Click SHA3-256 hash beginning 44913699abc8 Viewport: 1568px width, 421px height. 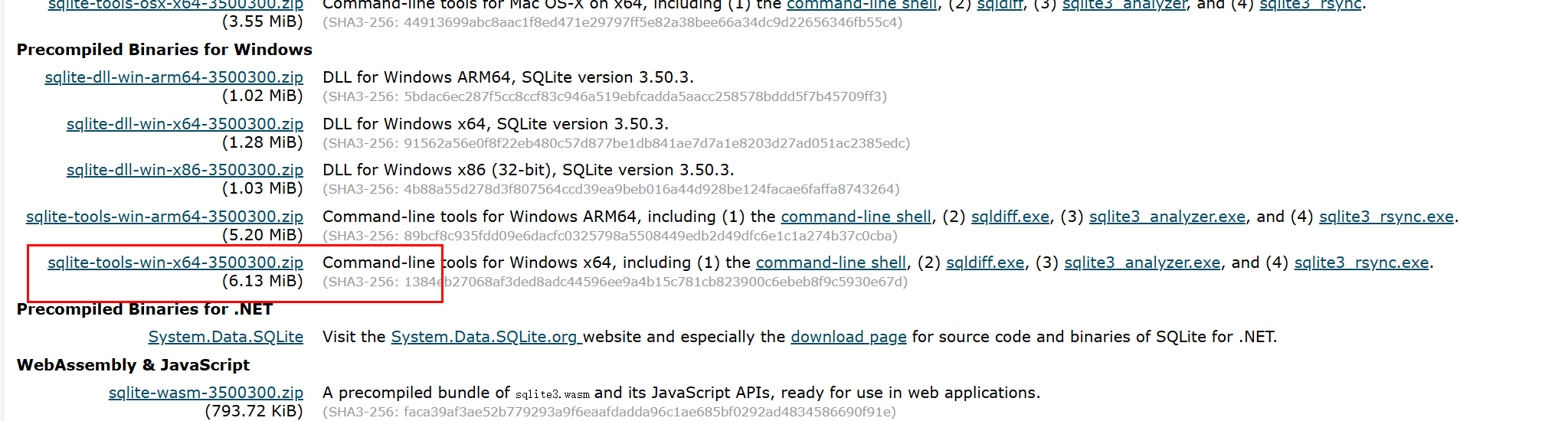(x=613, y=22)
